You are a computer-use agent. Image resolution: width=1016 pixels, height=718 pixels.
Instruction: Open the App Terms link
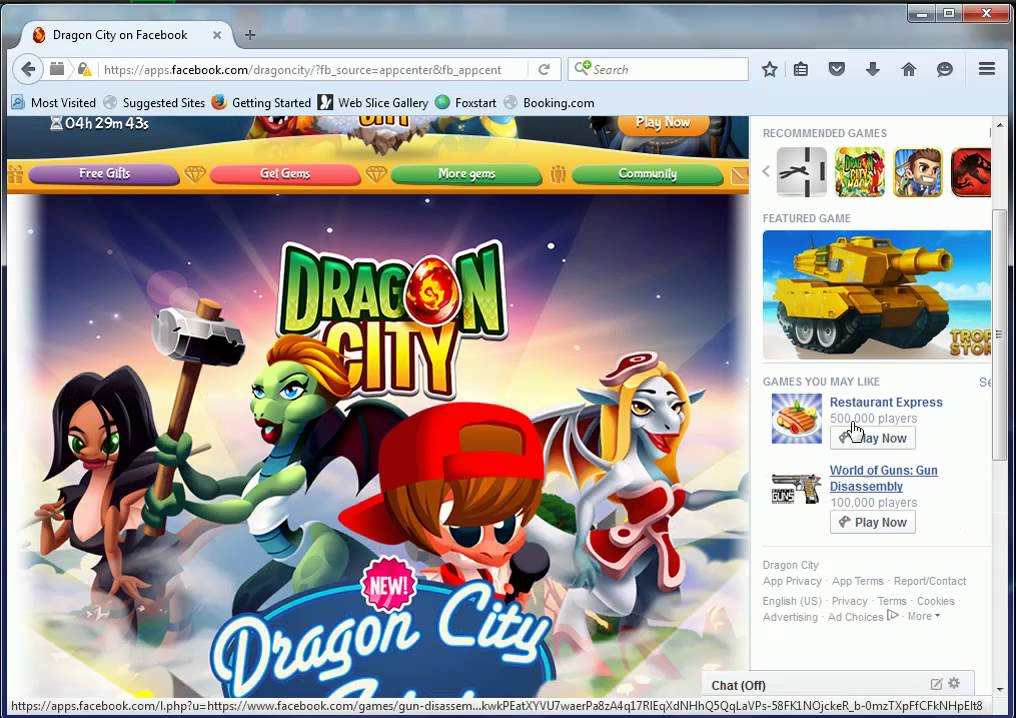[857, 581]
